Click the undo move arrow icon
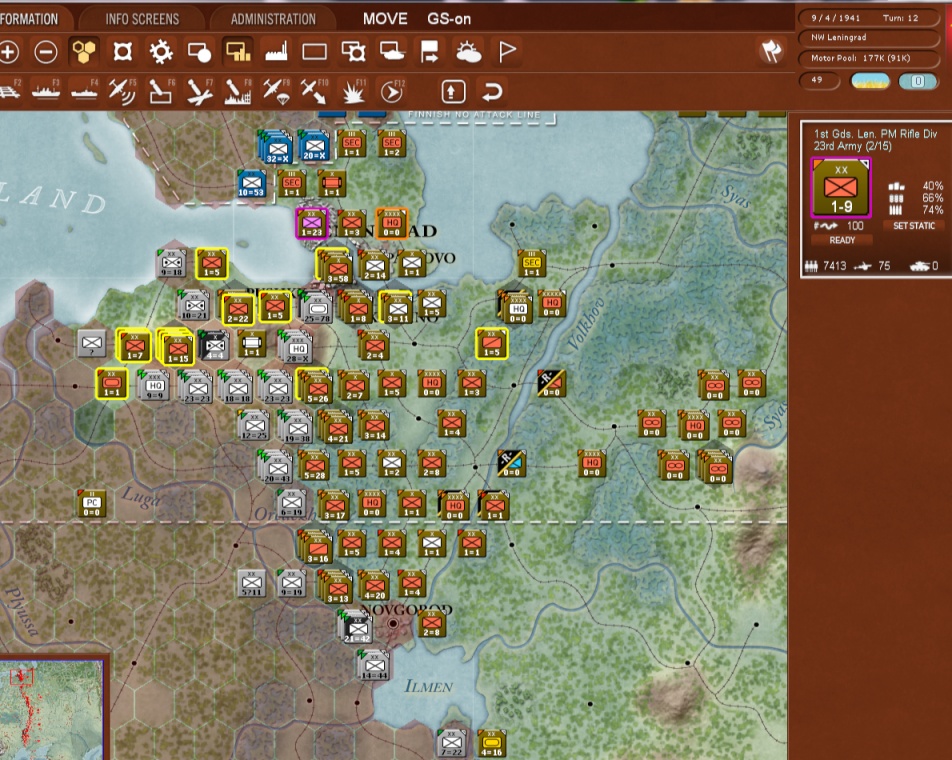Screen dimensions: 952x760 492,92
